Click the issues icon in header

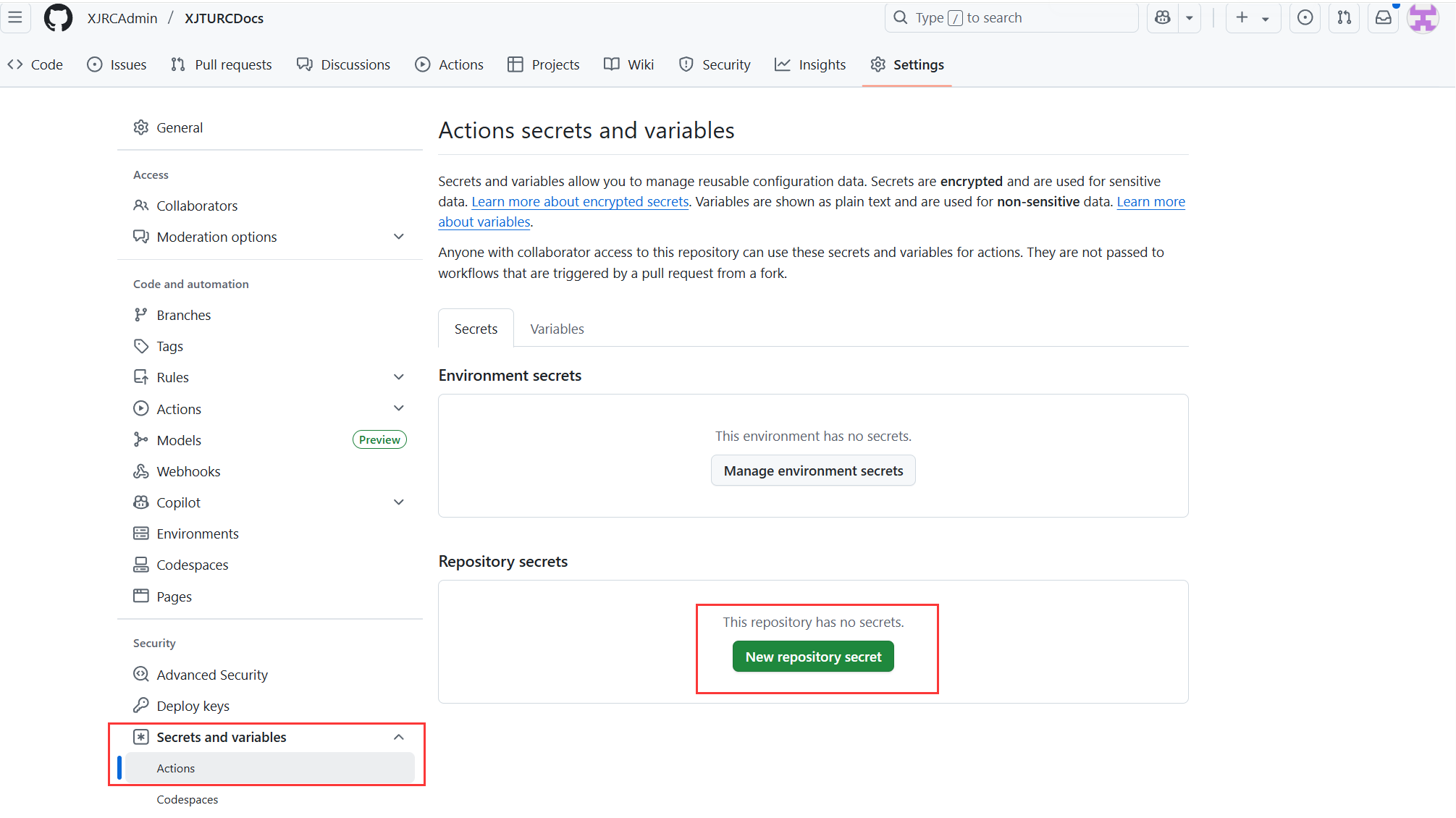(x=1305, y=18)
